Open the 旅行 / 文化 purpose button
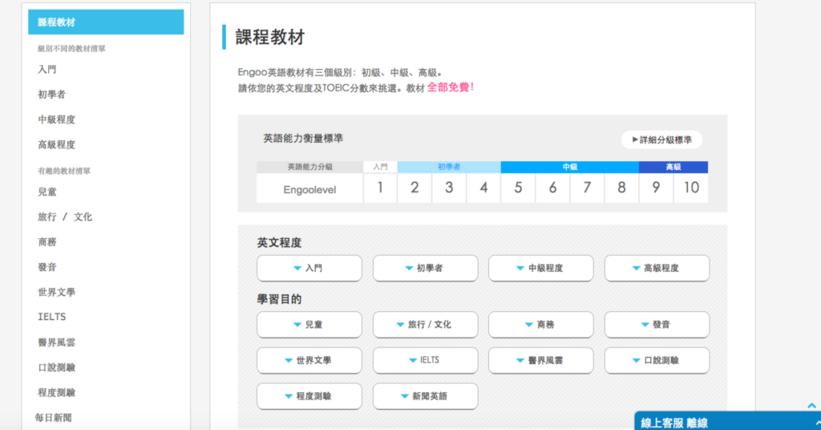 (x=425, y=325)
